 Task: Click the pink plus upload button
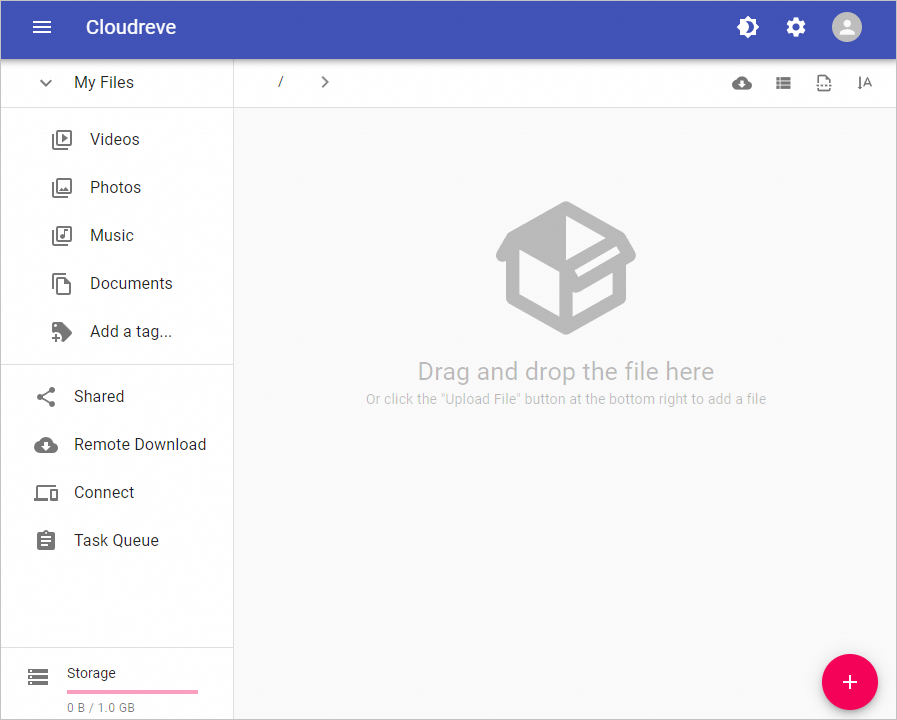point(850,682)
